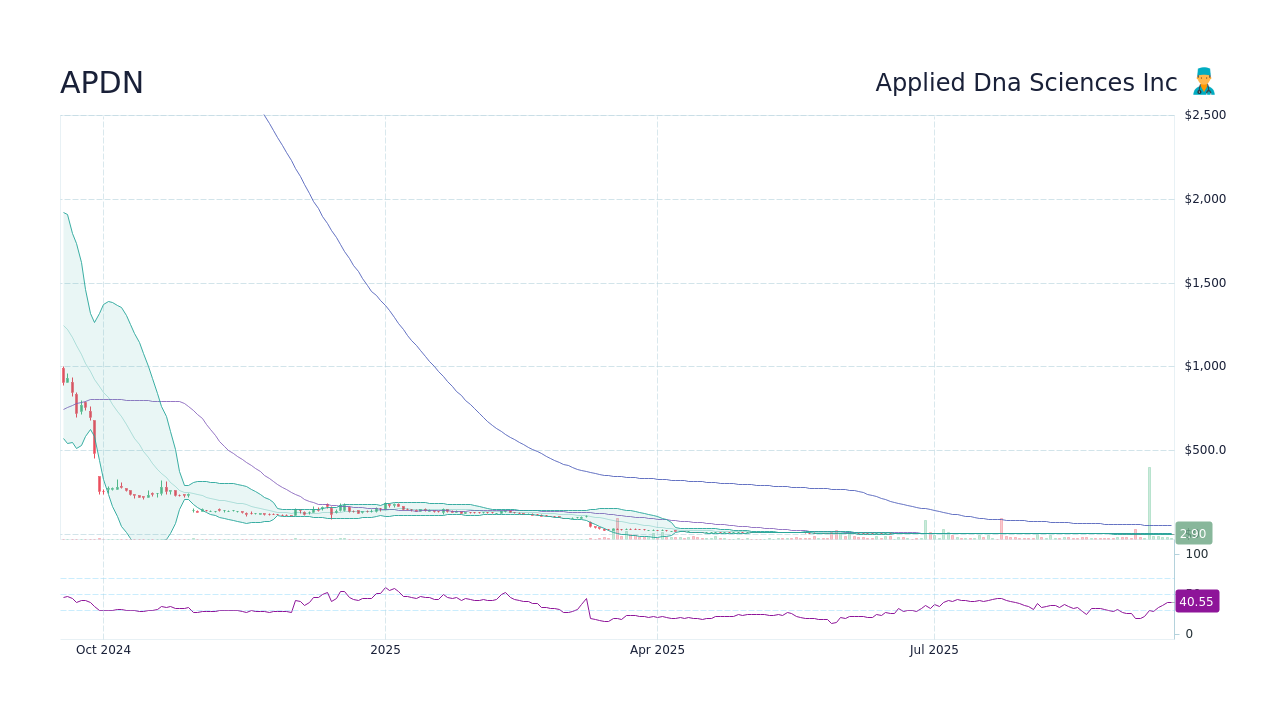Click the 2025 date axis label
Screen dimensions: 1280x720
pyautogui.click(x=385, y=649)
